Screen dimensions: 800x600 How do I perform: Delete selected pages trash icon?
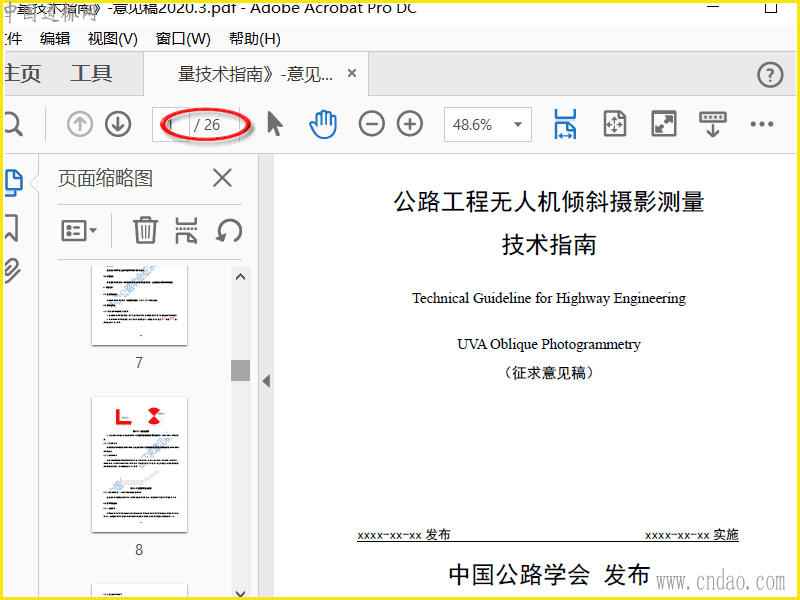coord(145,230)
